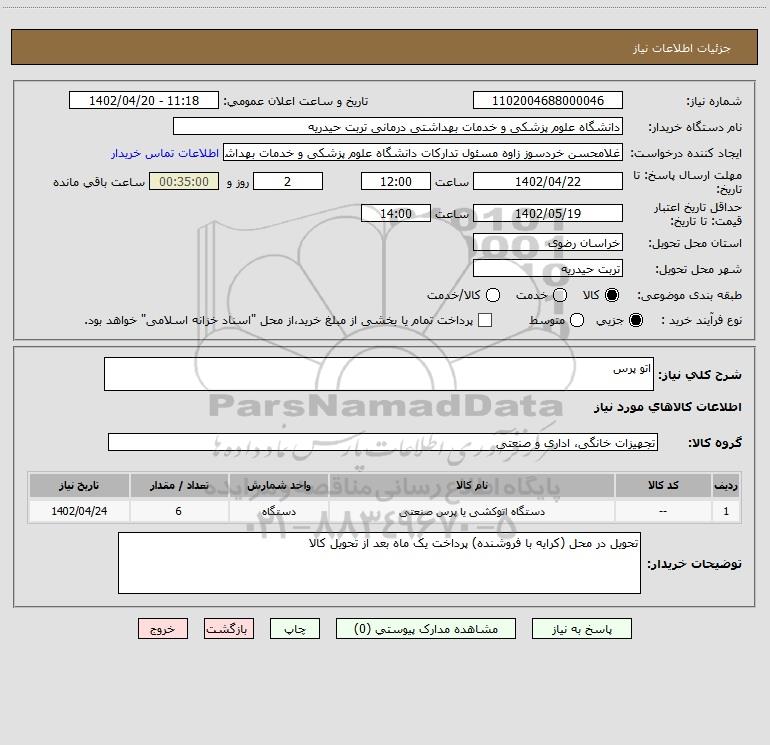
Task: Click the price validity date 1402/05/19
Action: [548, 213]
